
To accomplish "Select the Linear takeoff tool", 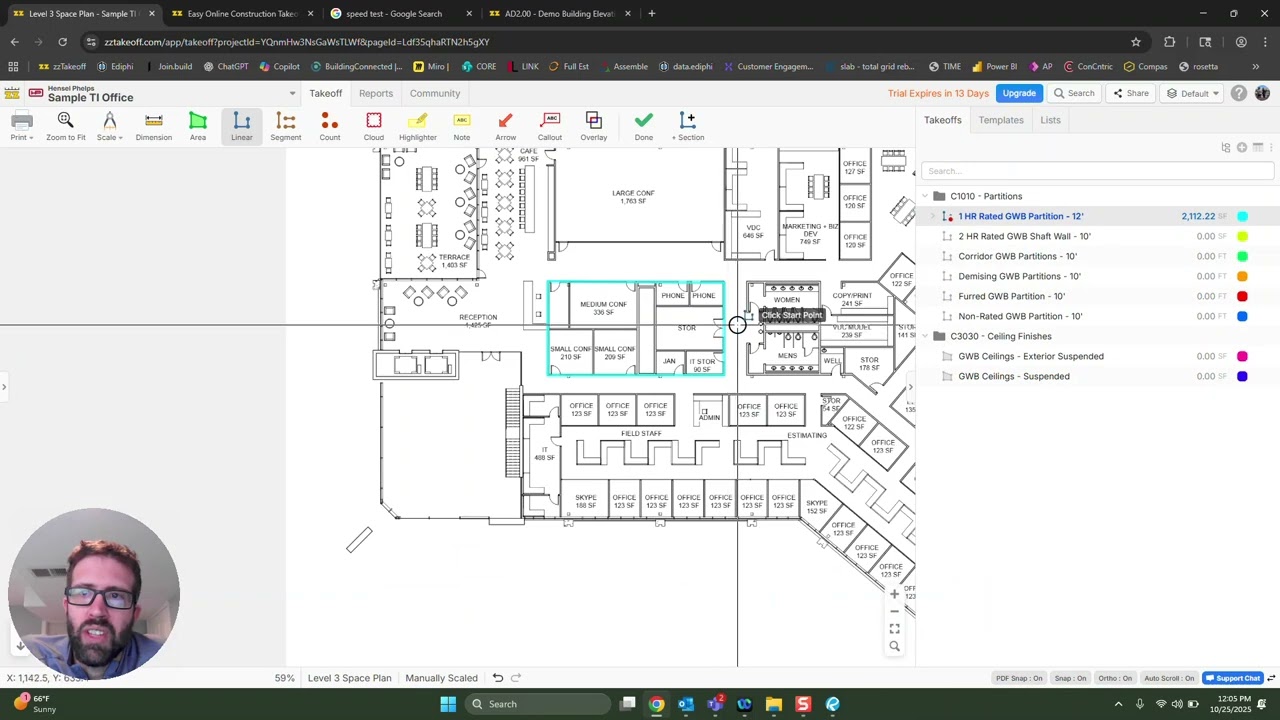I will (x=242, y=126).
